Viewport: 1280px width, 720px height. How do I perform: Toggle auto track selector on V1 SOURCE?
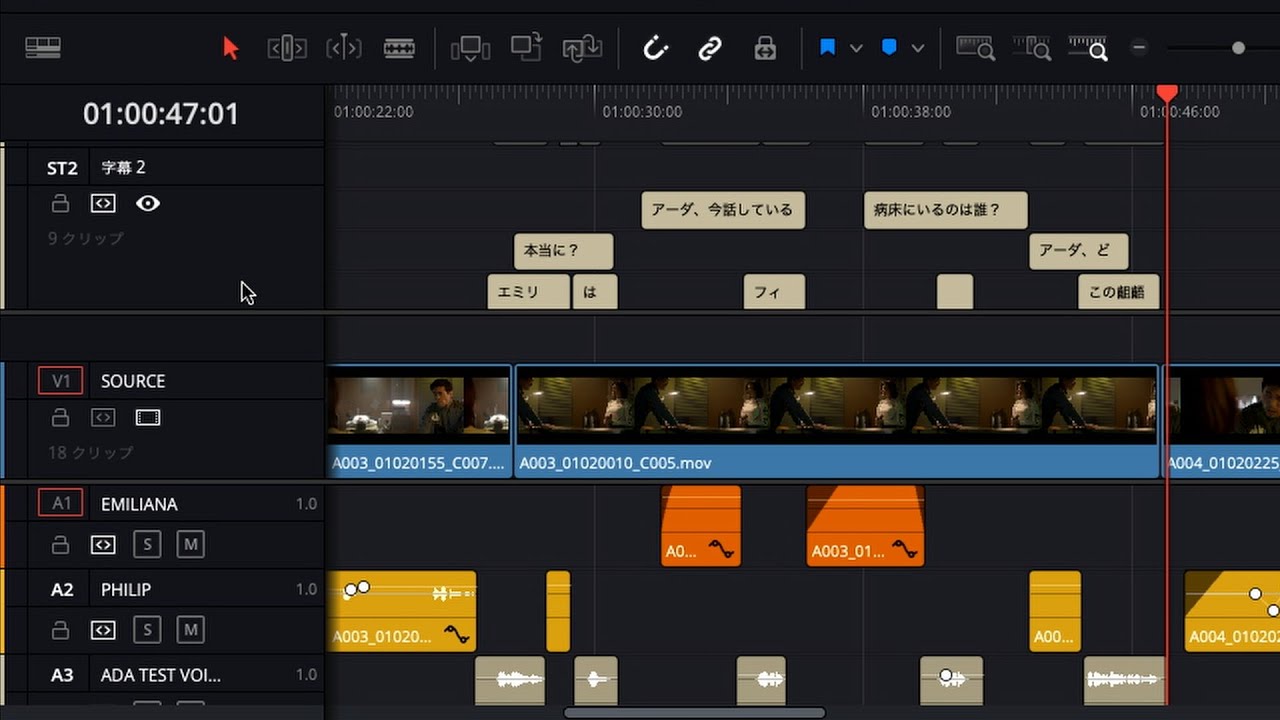click(103, 418)
